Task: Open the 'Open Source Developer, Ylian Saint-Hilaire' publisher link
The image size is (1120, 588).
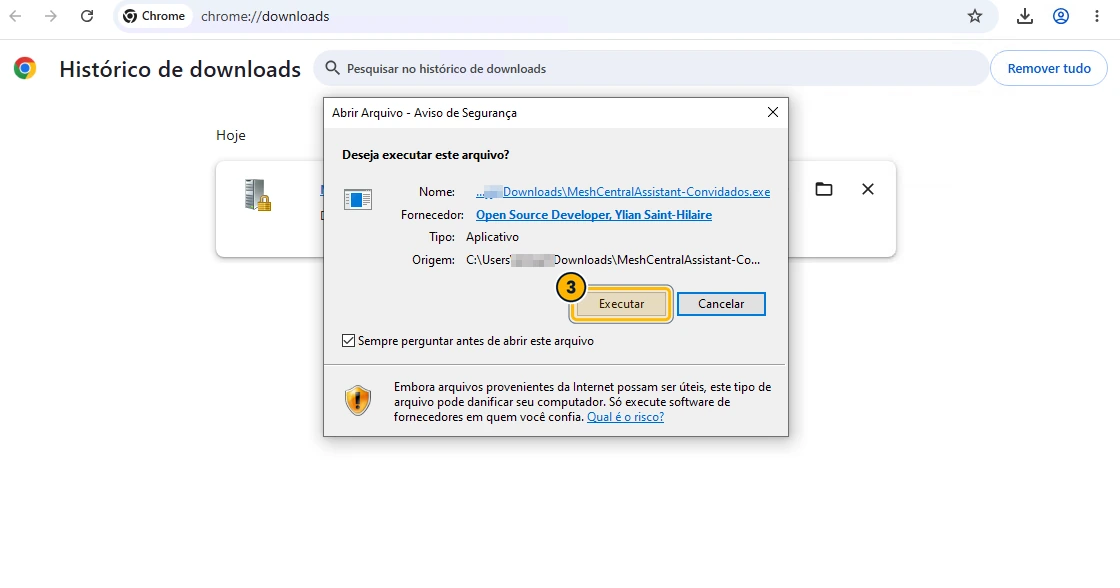Action: coord(594,214)
